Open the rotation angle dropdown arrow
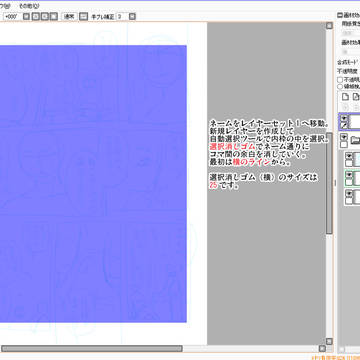The width and height of the screenshot is (360, 360). [27, 16]
